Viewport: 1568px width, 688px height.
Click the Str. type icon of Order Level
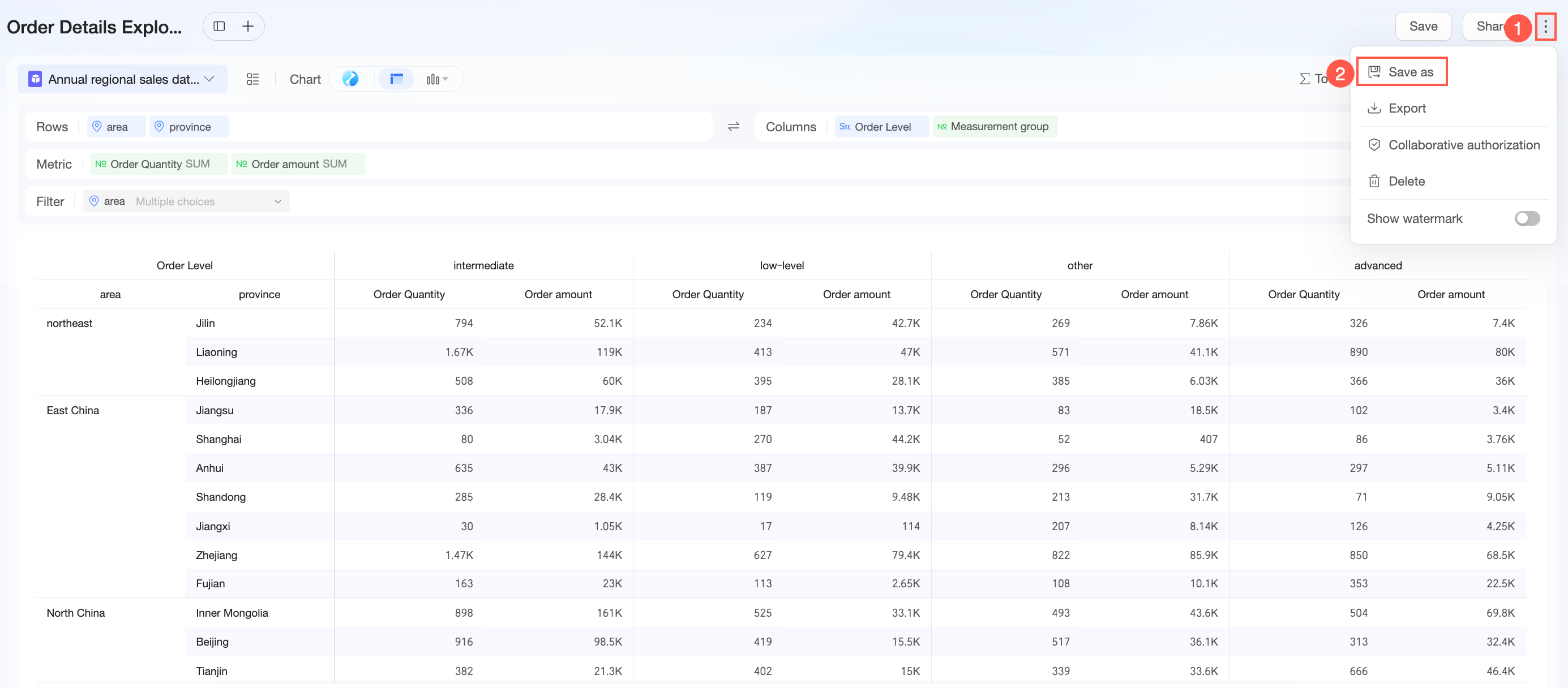pos(845,127)
